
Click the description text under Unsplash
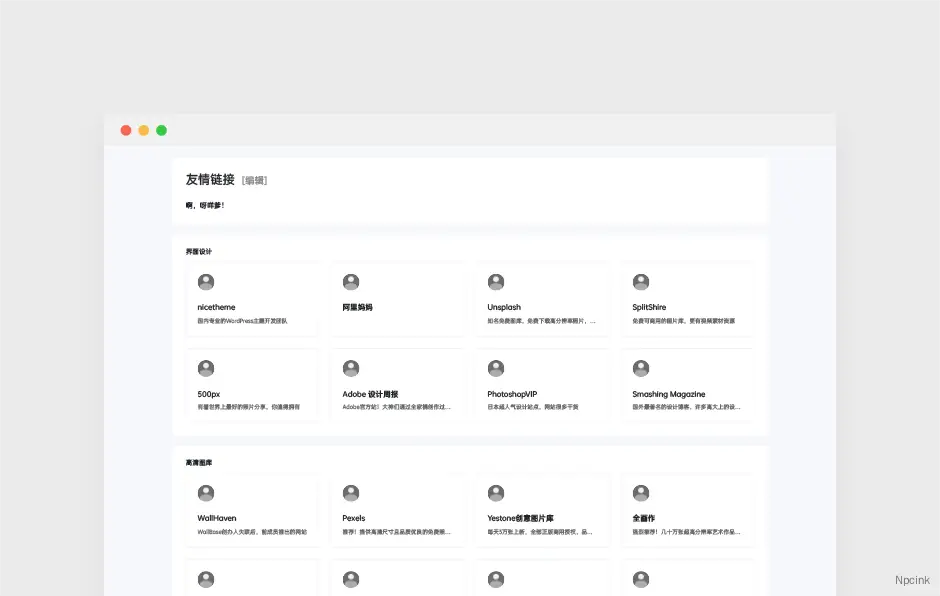click(x=541, y=321)
